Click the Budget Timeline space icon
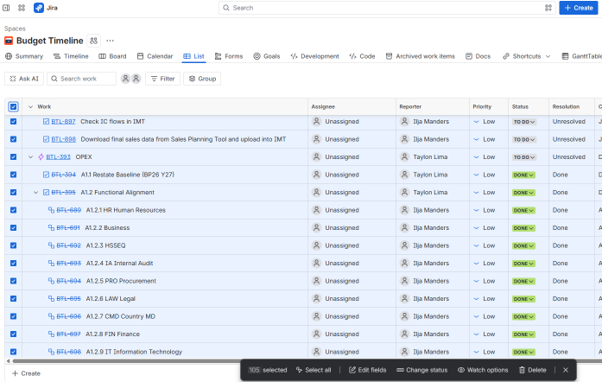The width and height of the screenshot is (602, 382). coord(8,40)
